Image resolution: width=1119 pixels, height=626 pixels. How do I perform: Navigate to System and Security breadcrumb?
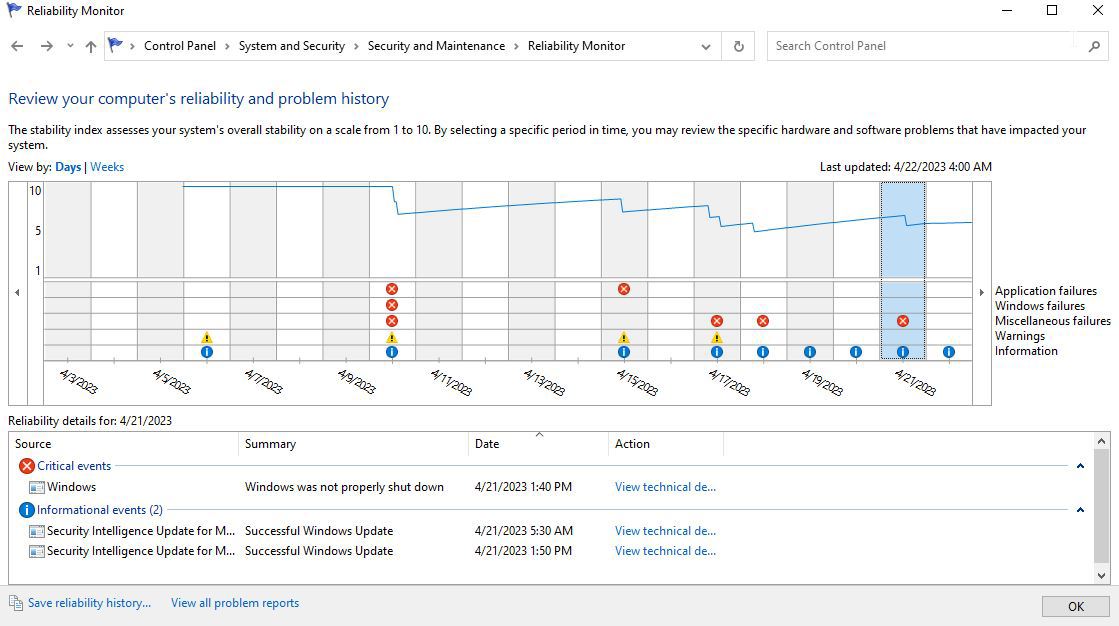292,46
